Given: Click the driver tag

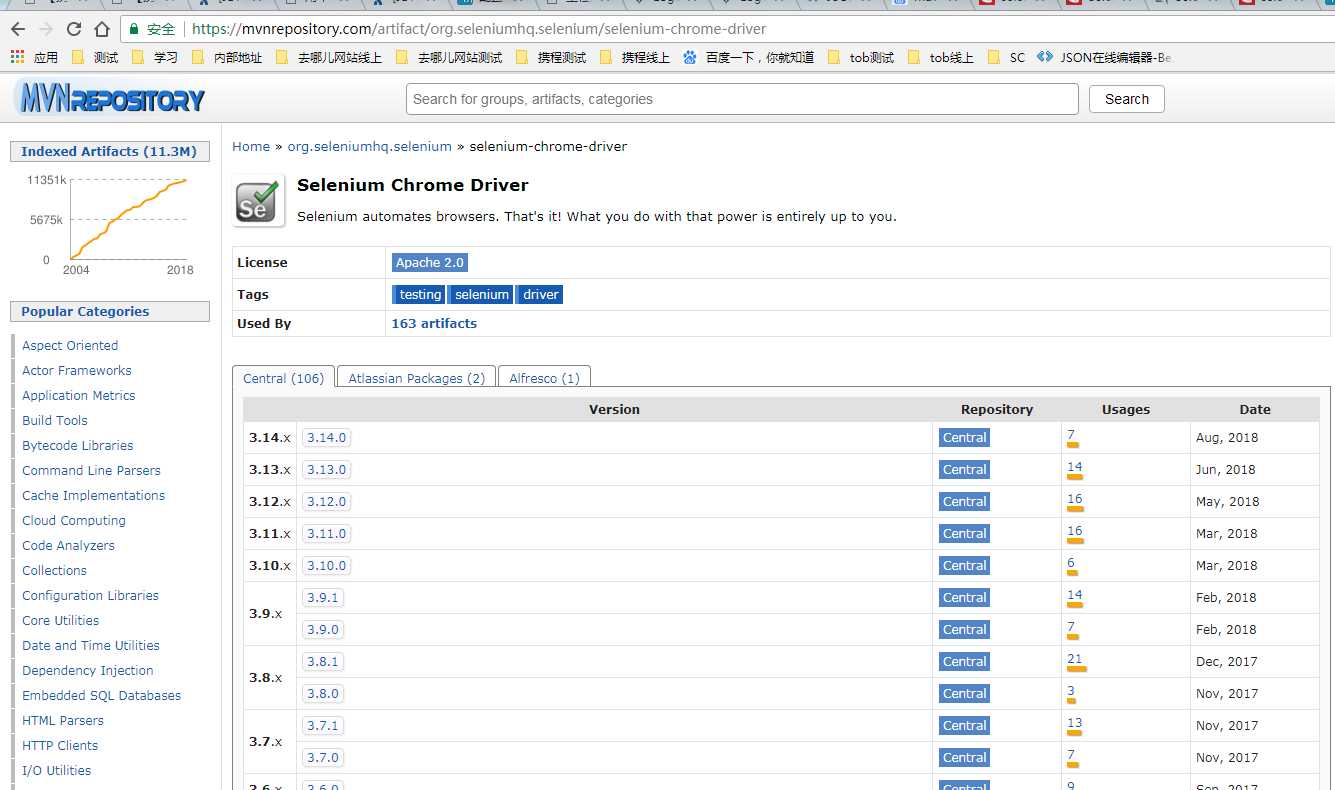Looking at the screenshot, I should click(x=541, y=294).
